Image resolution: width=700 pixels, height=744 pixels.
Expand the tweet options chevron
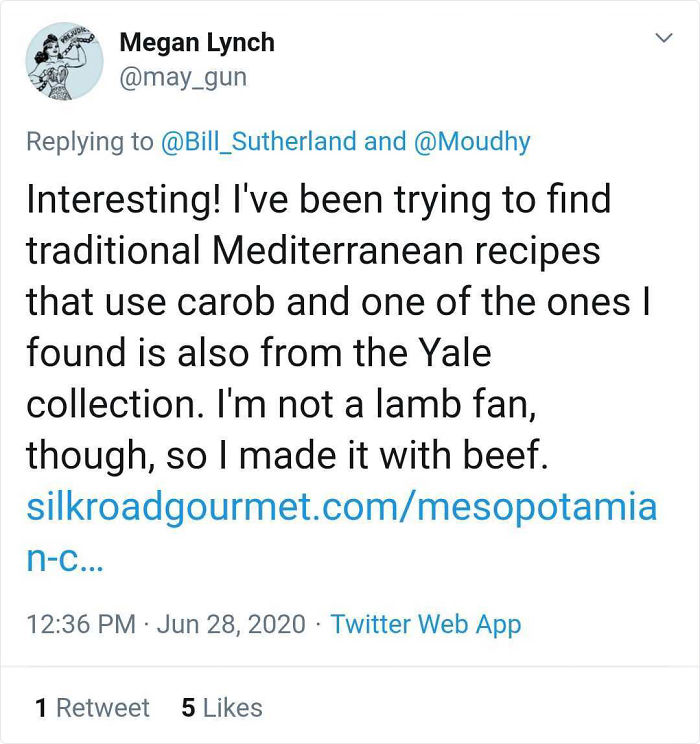pyautogui.click(x=662, y=38)
